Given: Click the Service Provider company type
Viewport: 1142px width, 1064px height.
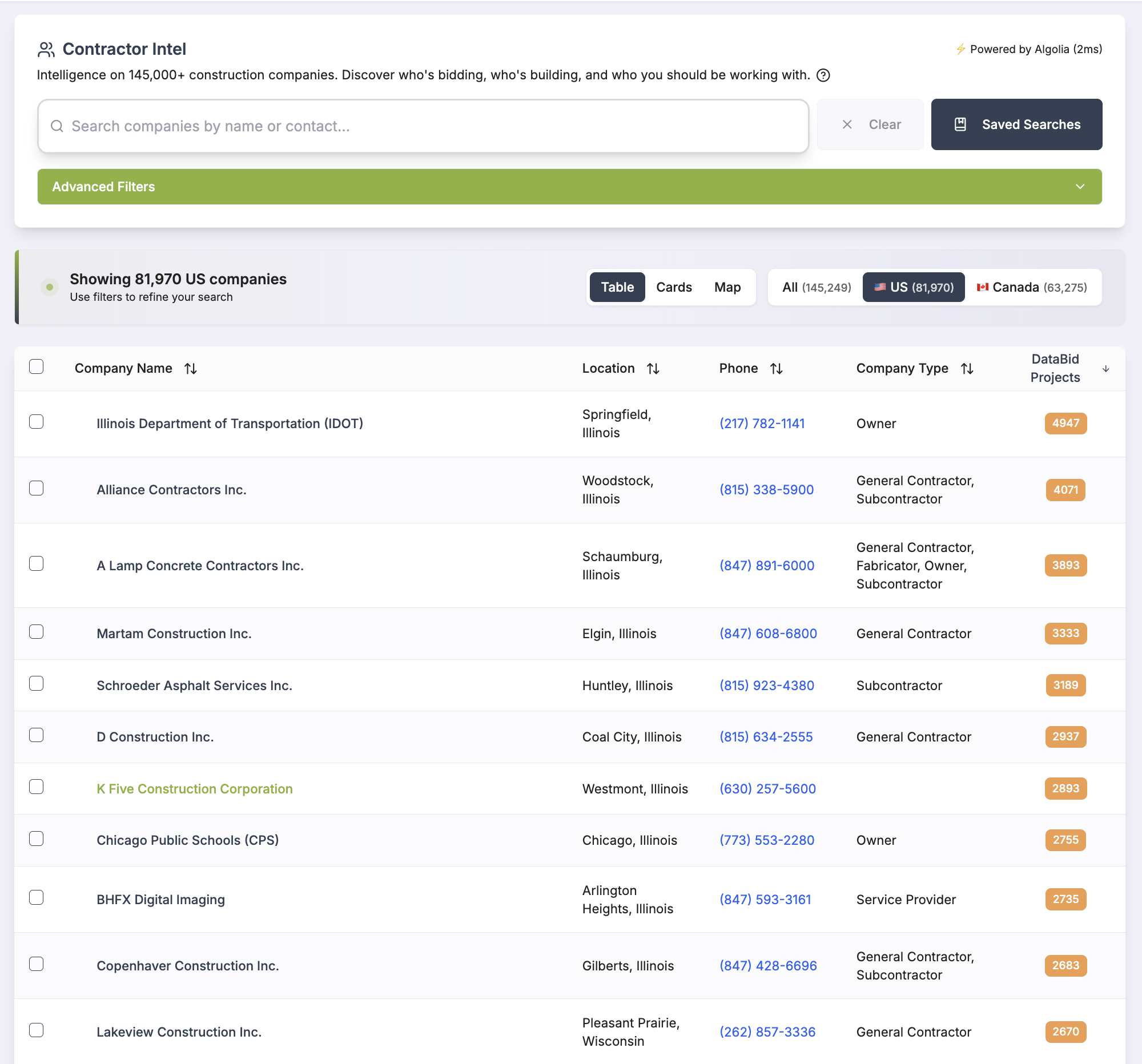Looking at the screenshot, I should (x=906, y=900).
